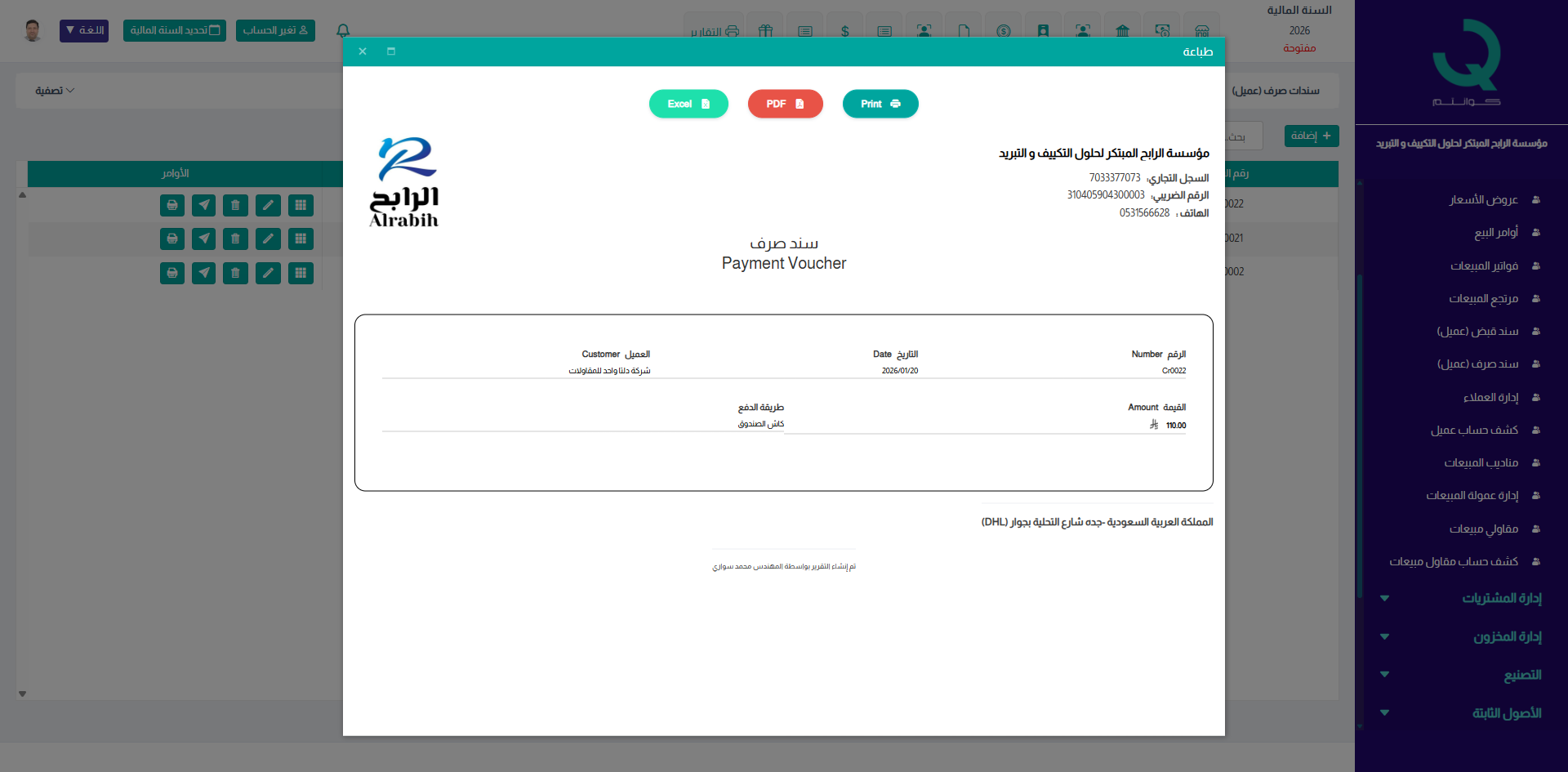Screen dimensions: 1568x772
Task: Select كشف حساب عميل in the sidebar
Action: tap(1473, 430)
